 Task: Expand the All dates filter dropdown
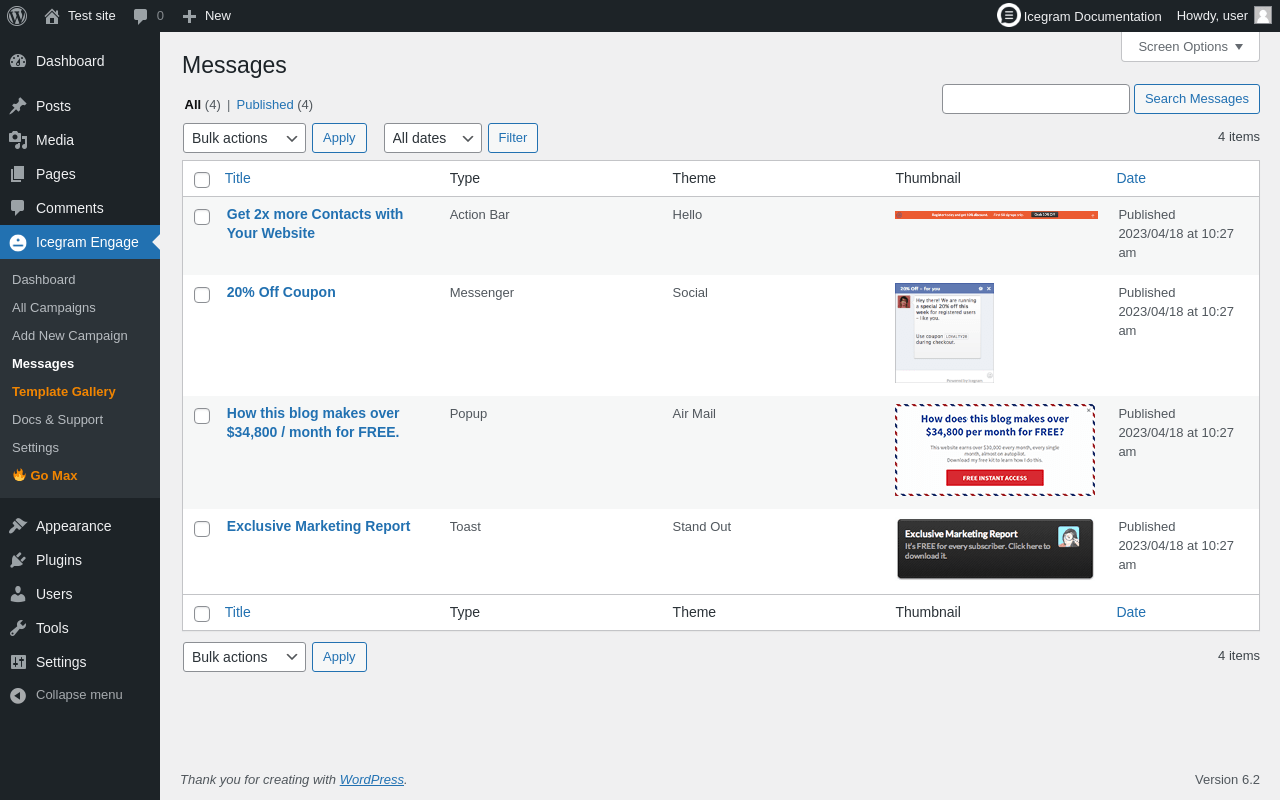[432, 138]
